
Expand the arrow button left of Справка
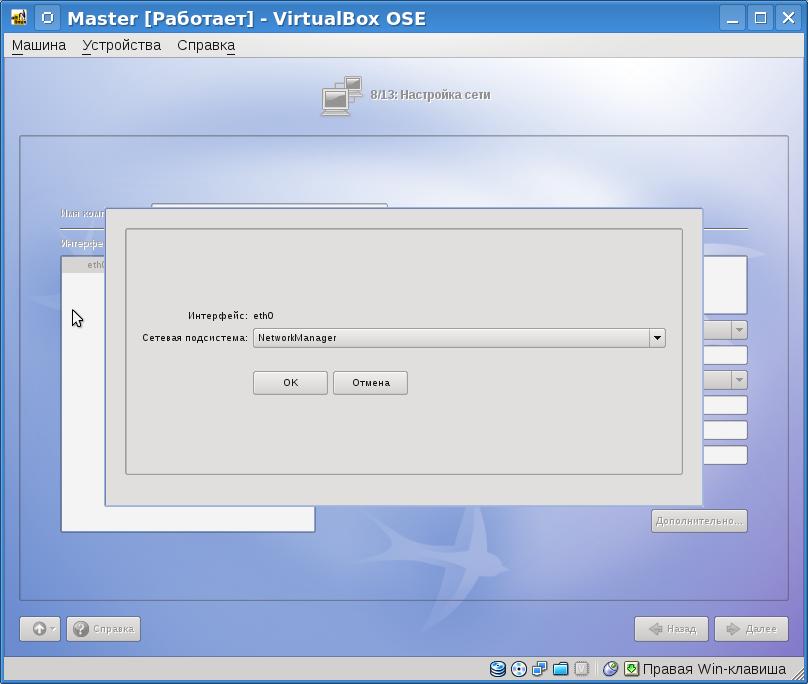40,629
